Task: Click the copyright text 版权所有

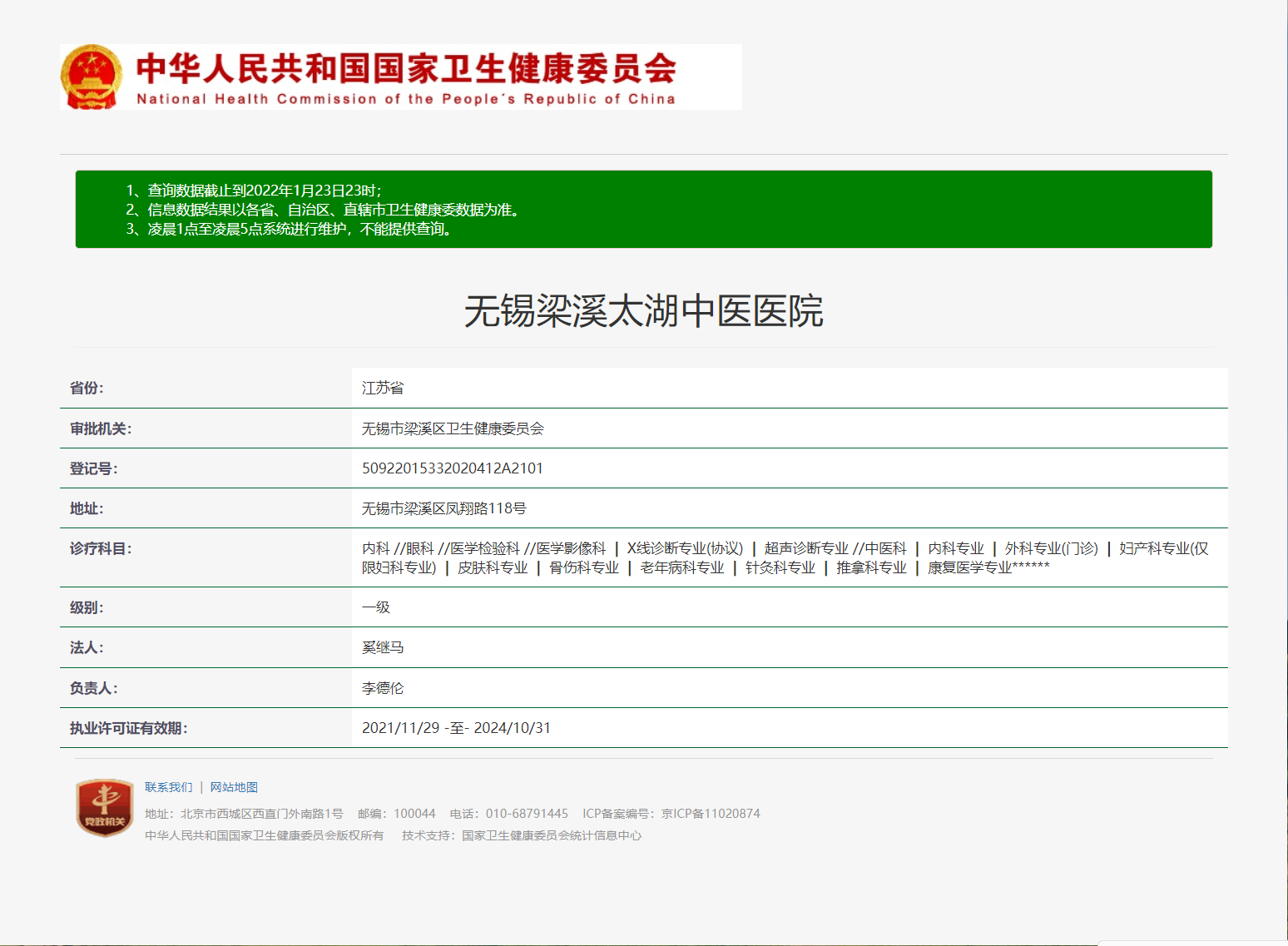Action: (360, 835)
